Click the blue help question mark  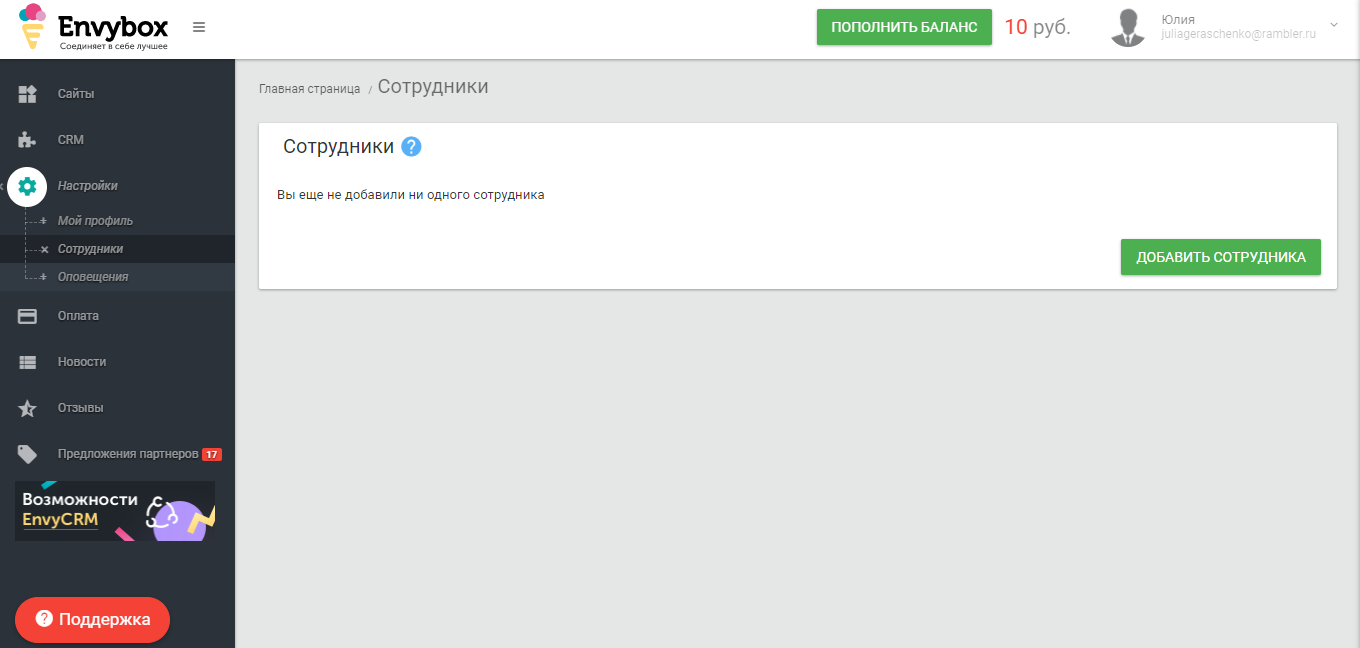click(411, 147)
